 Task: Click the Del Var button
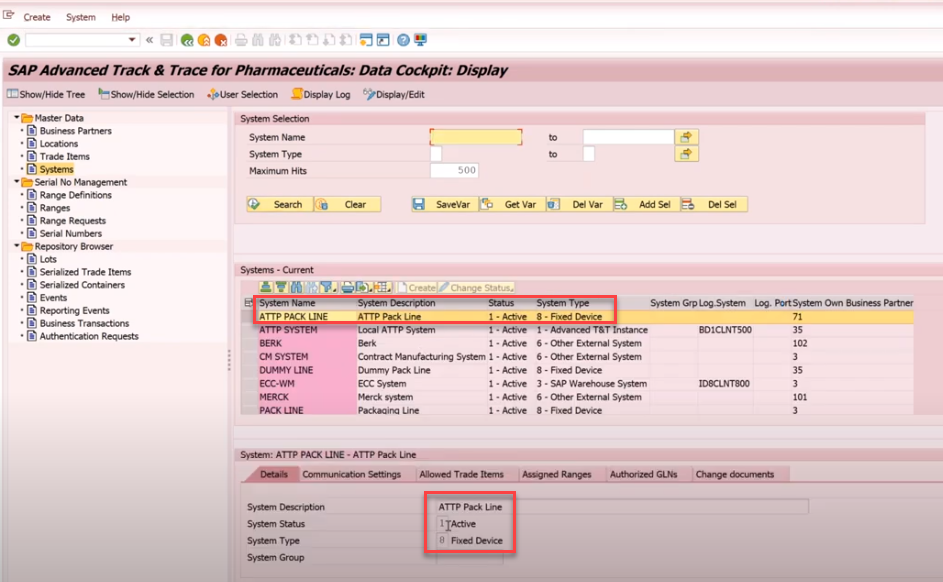pos(579,204)
